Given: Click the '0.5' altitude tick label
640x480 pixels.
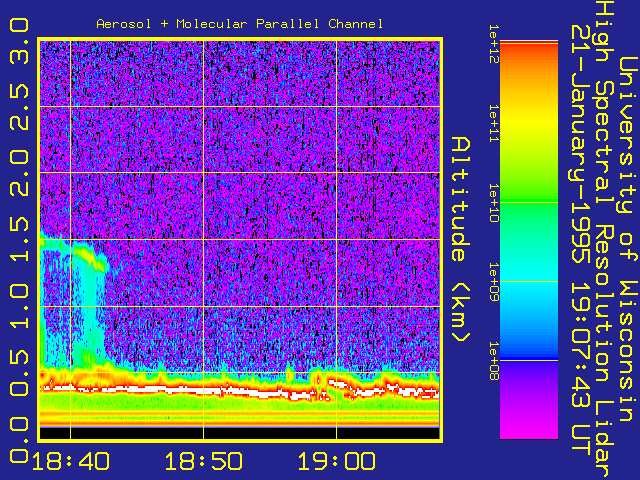Looking at the screenshot, I should coord(19,372).
